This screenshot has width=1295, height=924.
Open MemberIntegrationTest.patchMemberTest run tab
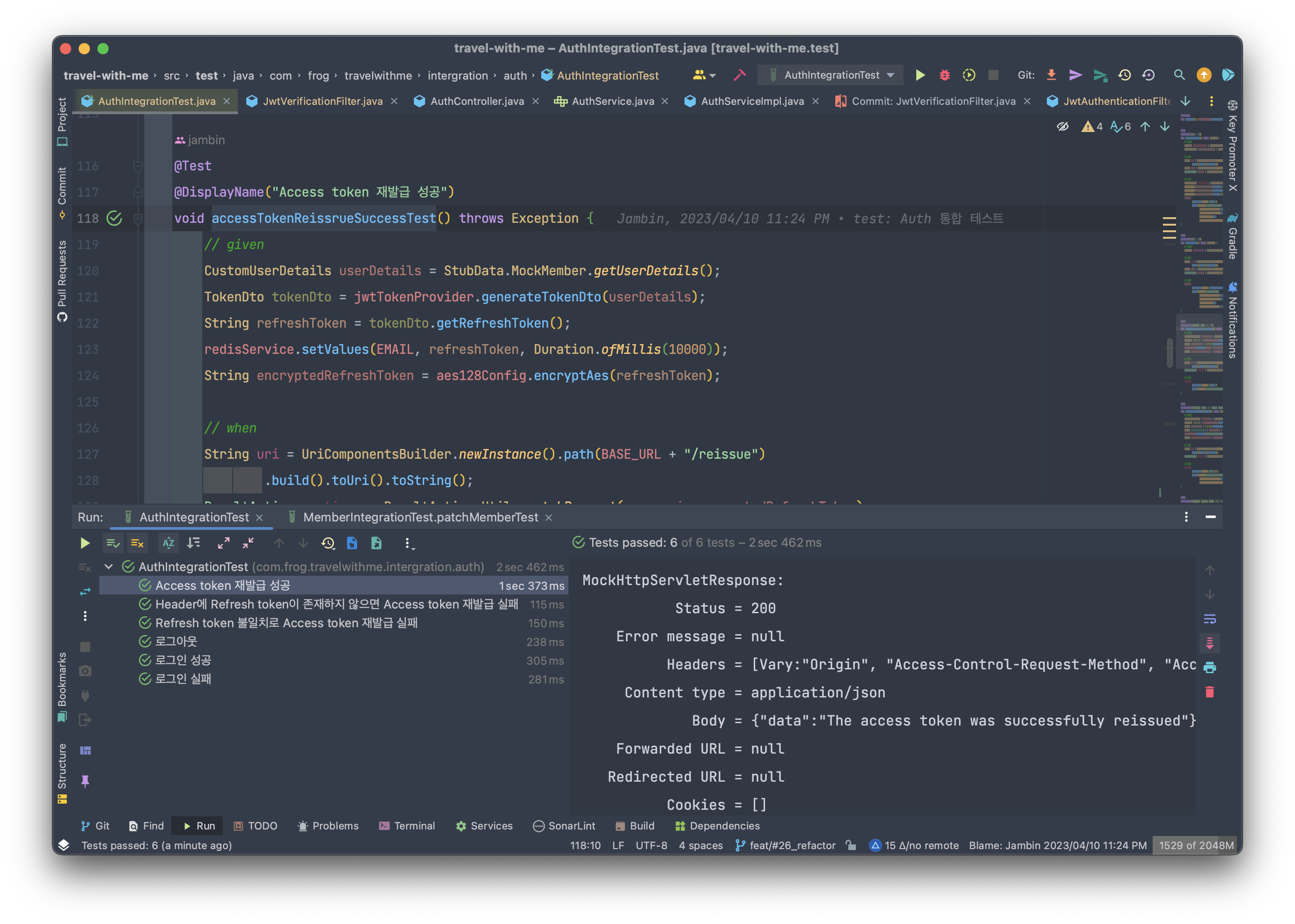pos(420,517)
